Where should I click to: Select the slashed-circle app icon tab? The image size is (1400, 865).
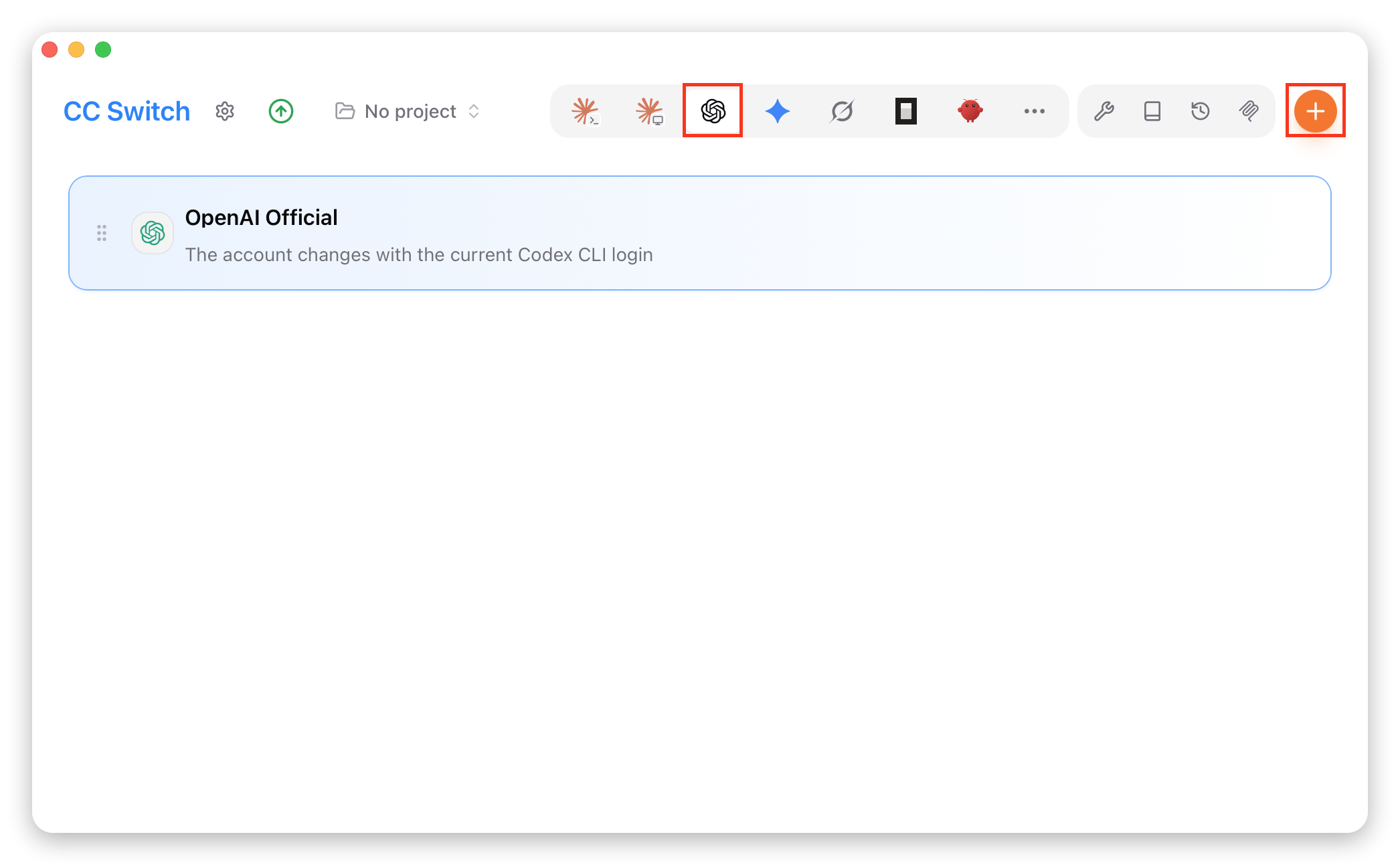(842, 111)
